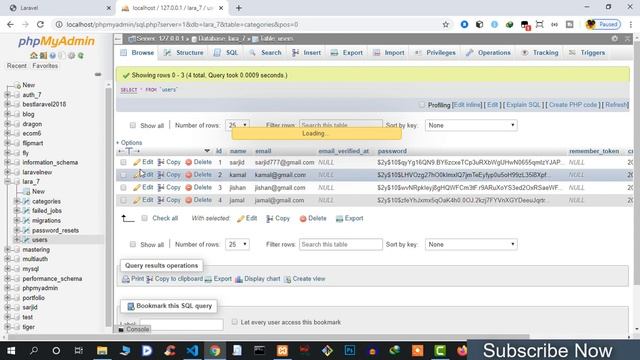Click Copy to clipboard icon

[150, 279]
